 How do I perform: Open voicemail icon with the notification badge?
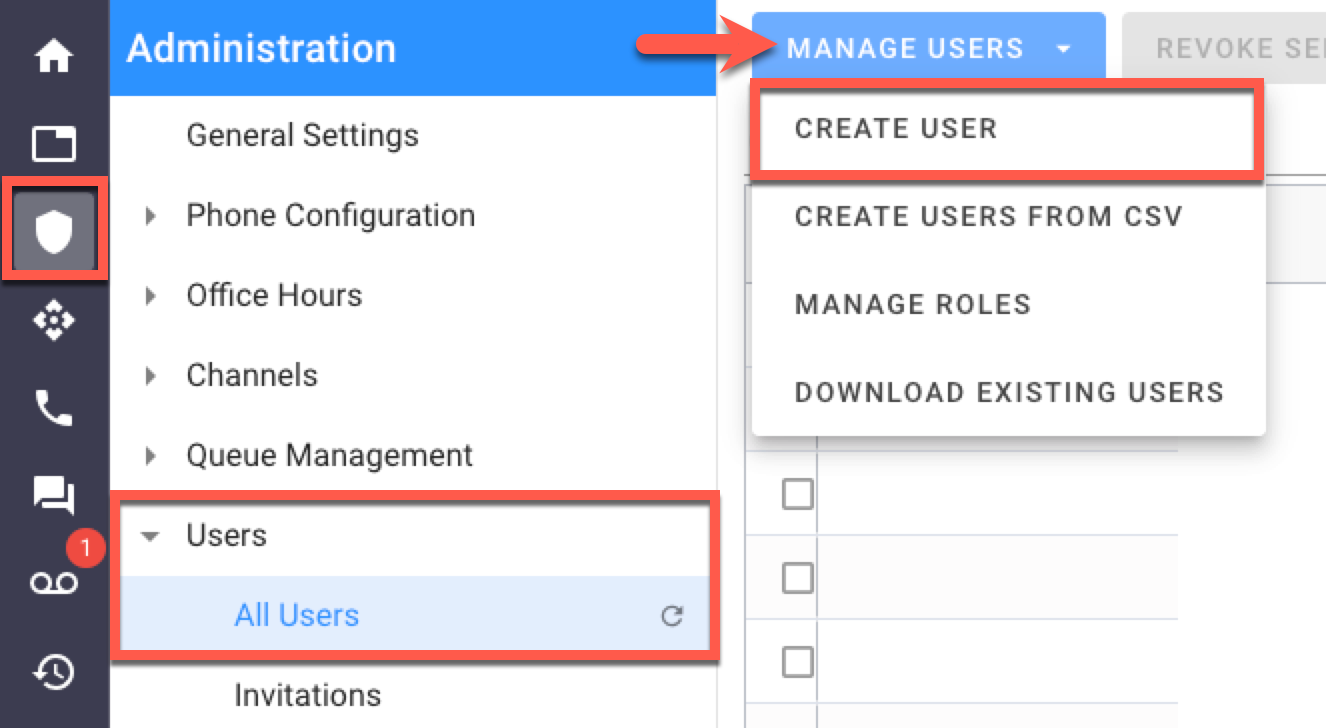coord(54,583)
